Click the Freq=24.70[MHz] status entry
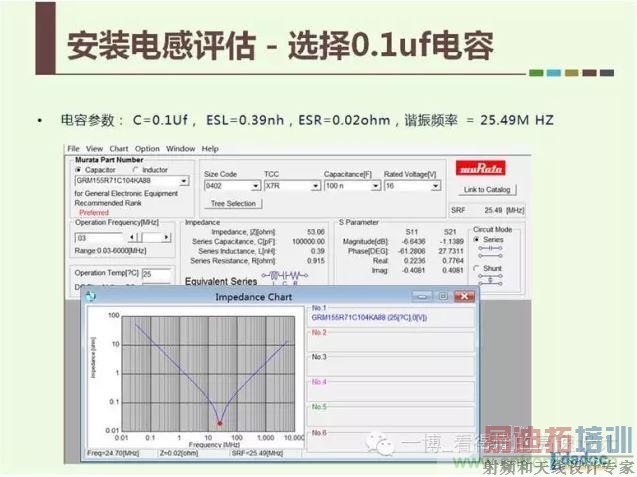 click(x=113, y=453)
